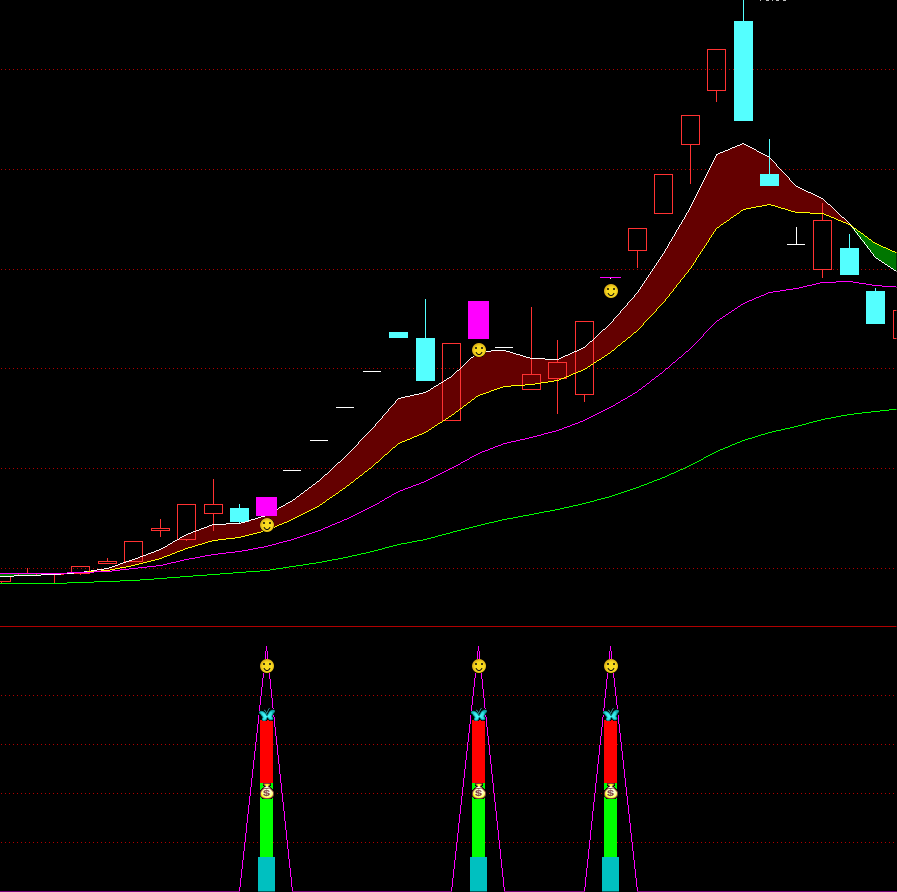Screen dimensions: 897x892
Task: Click the green segment of the middle signal spike
Action: click(x=479, y=827)
